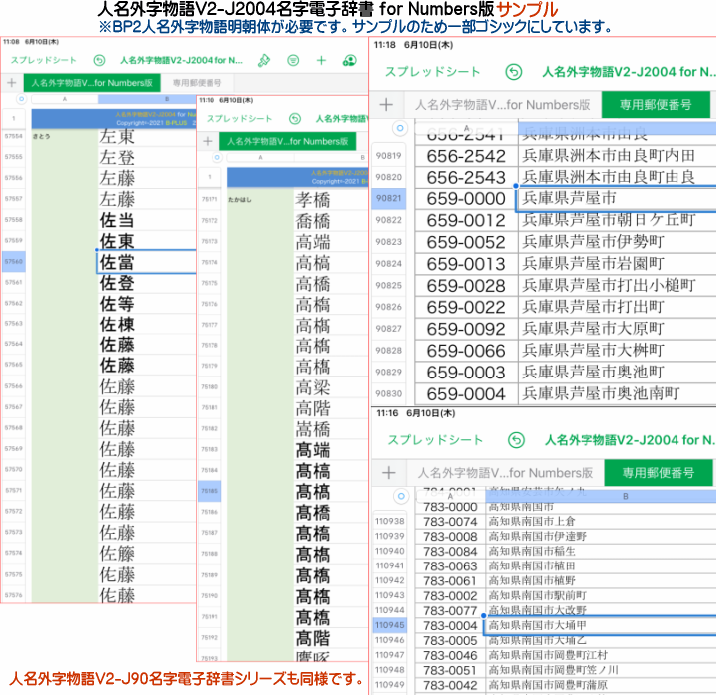Switch to 専用郵便番号 tab in 11:08 window
The height and width of the screenshot is (695, 716).
click(197, 83)
